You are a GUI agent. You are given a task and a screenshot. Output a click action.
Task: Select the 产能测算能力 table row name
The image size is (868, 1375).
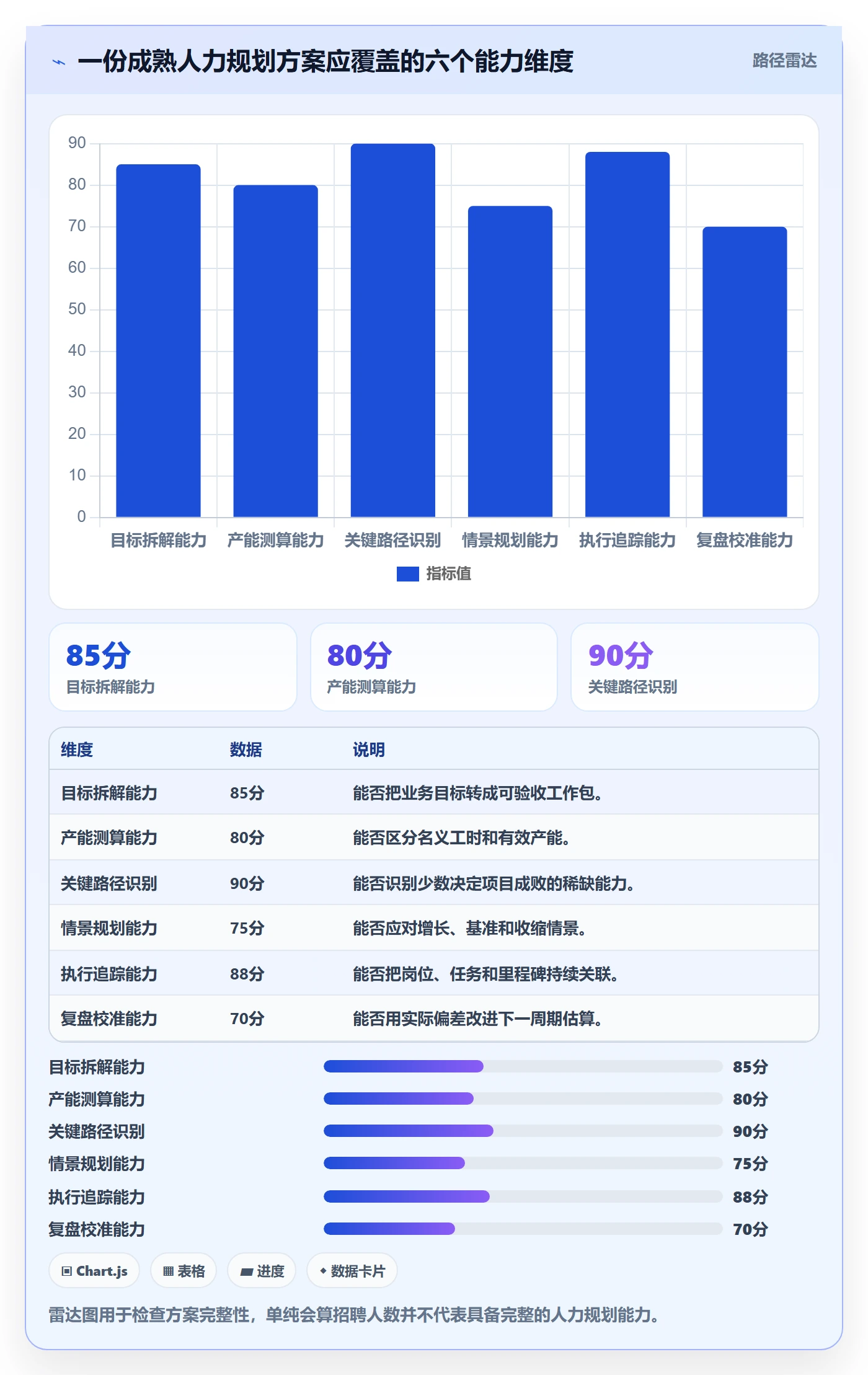pos(109,838)
